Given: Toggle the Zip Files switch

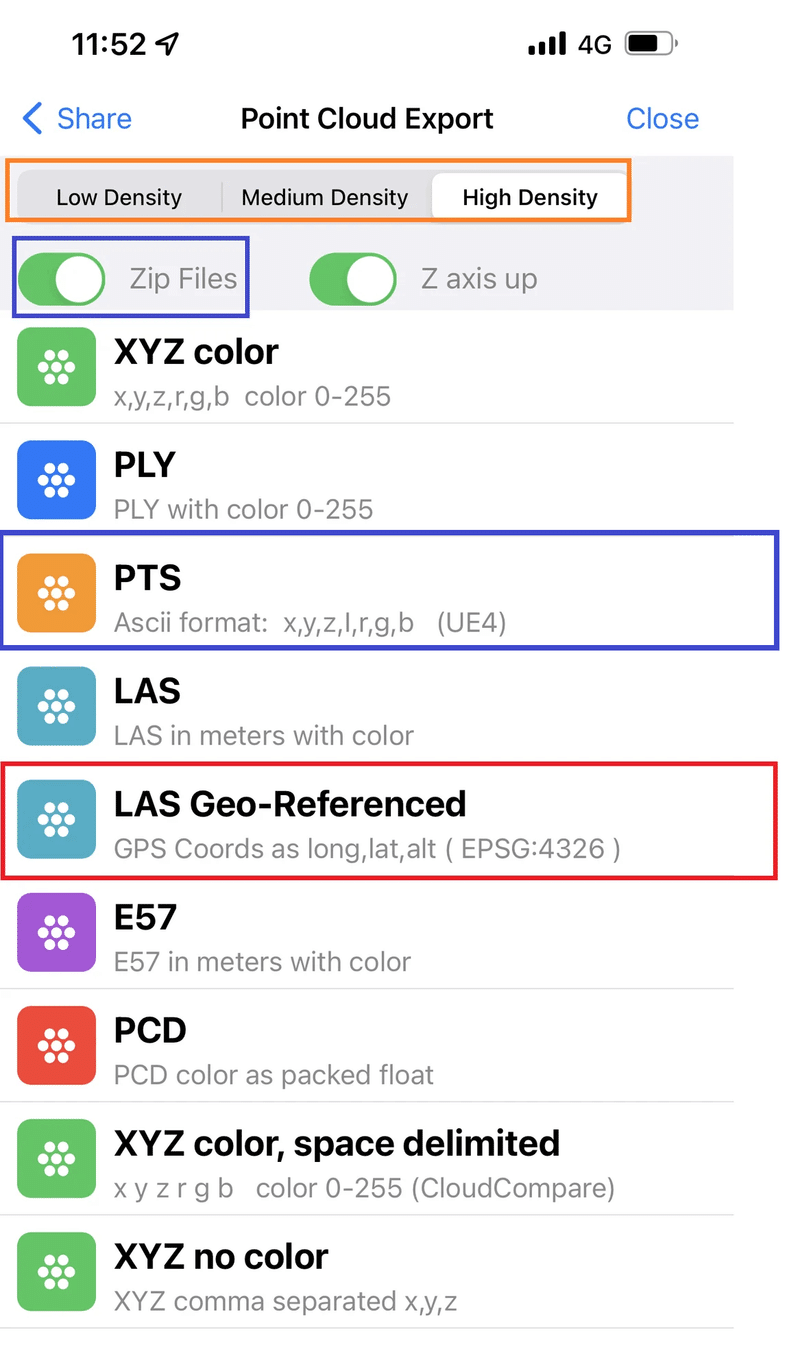Looking at the screenshot, I should (x=62, y=278).
